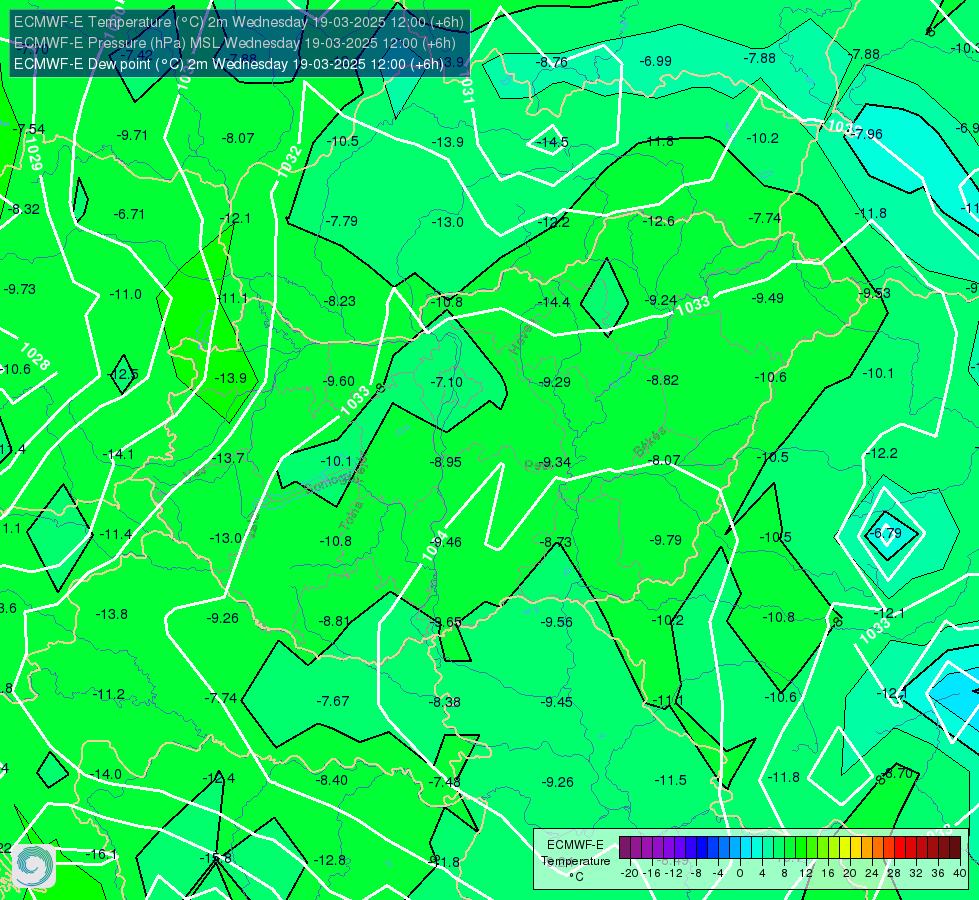Image resolution: width=979 pixels, height=900 pixels.
Task: Click the dew point value -9.46
Action: 447,542
